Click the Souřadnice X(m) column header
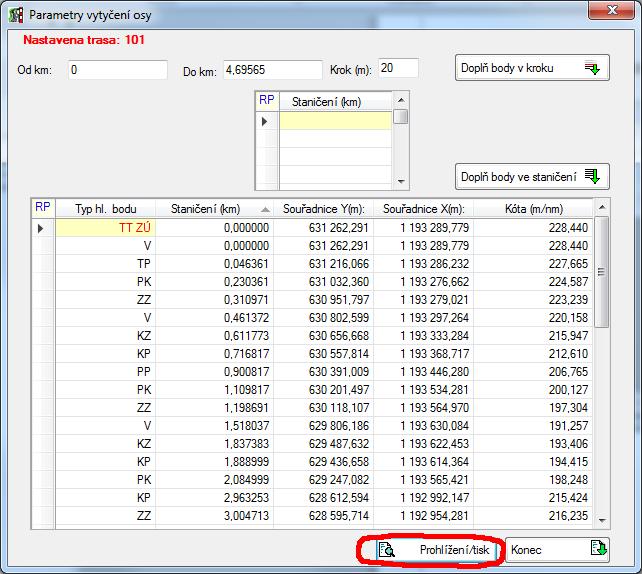Image resolution: width=642 pixels, height=574 pixels. 423,209
